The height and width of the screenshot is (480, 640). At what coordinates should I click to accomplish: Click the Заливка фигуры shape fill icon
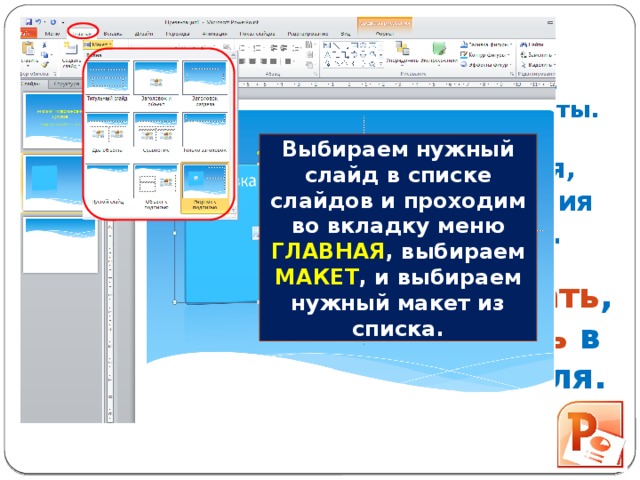point(464,44)
